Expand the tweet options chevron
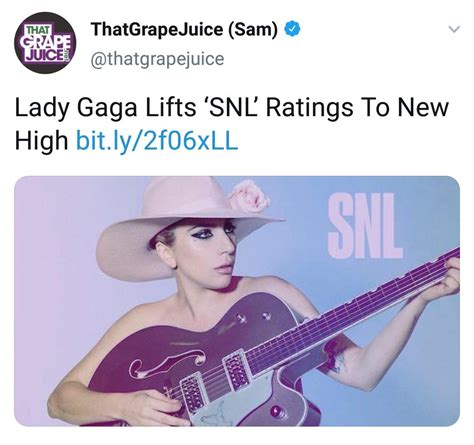The image size is (474, 445). pos(454,29)
